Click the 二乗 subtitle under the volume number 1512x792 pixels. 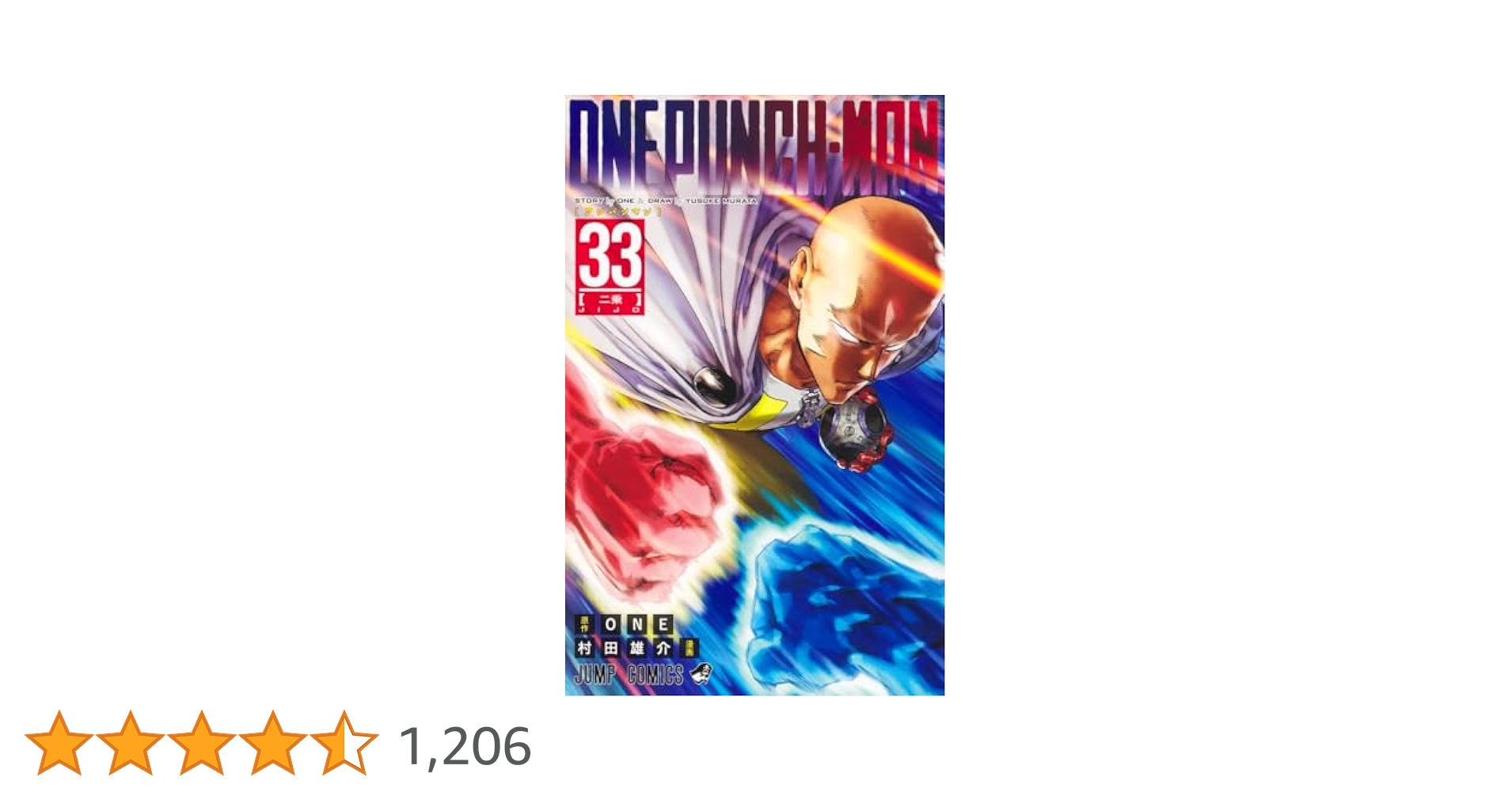pyautogui.click(x=610, y=300)
